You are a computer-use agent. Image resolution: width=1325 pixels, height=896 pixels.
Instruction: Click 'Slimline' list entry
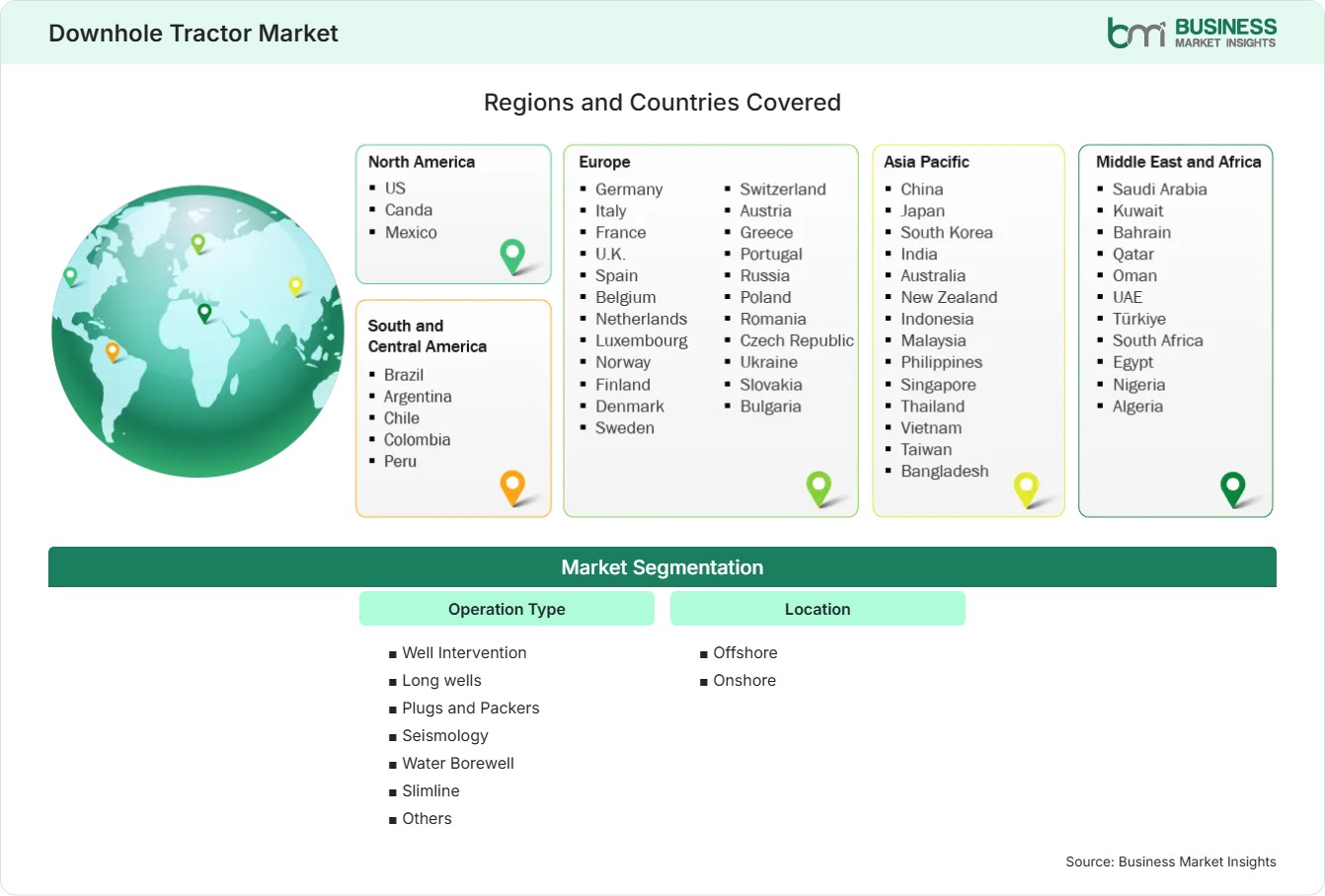click(430, 790)
